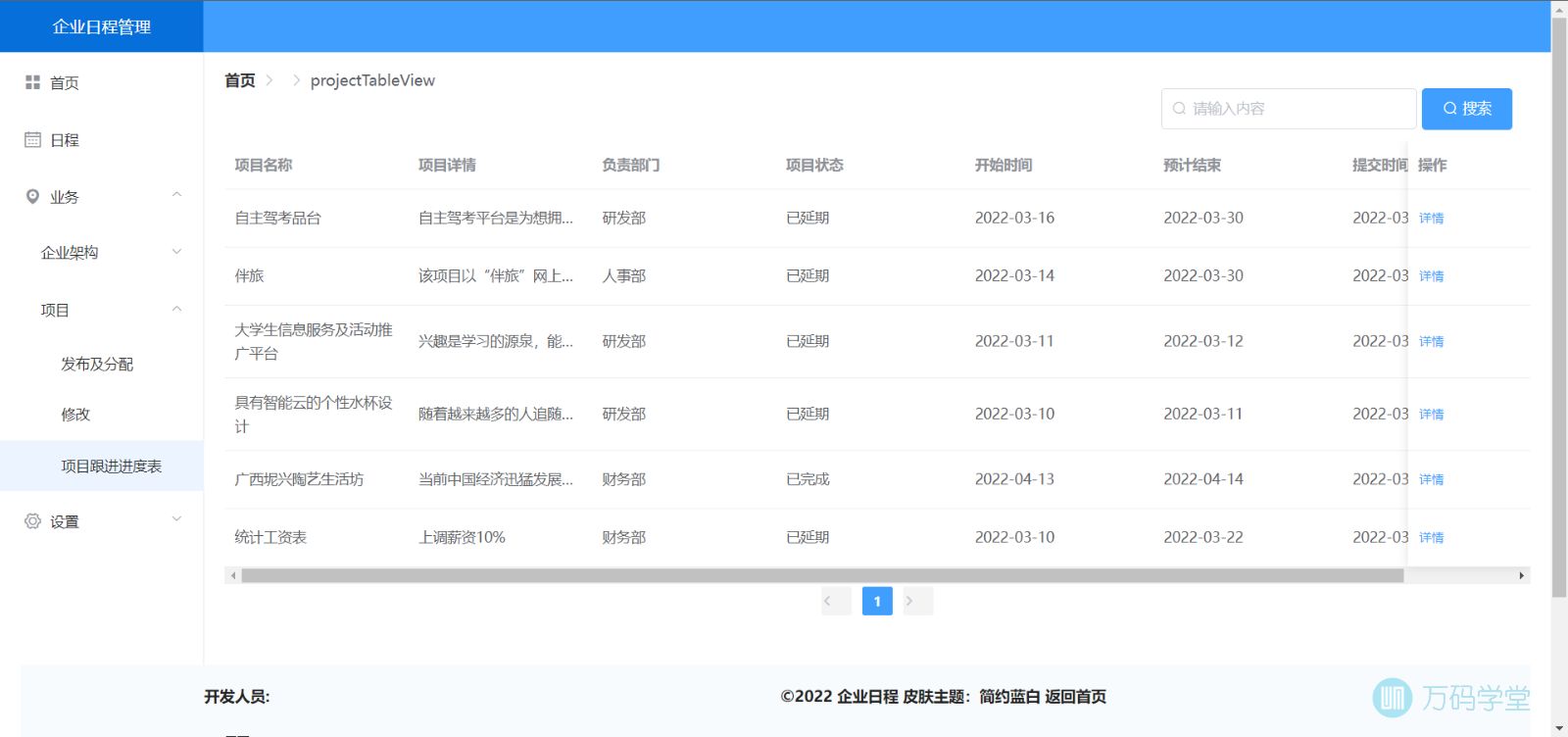Collapse the 项目 submenu
The width and height of the screenshot is (1568, 737).
coord(176,310)
